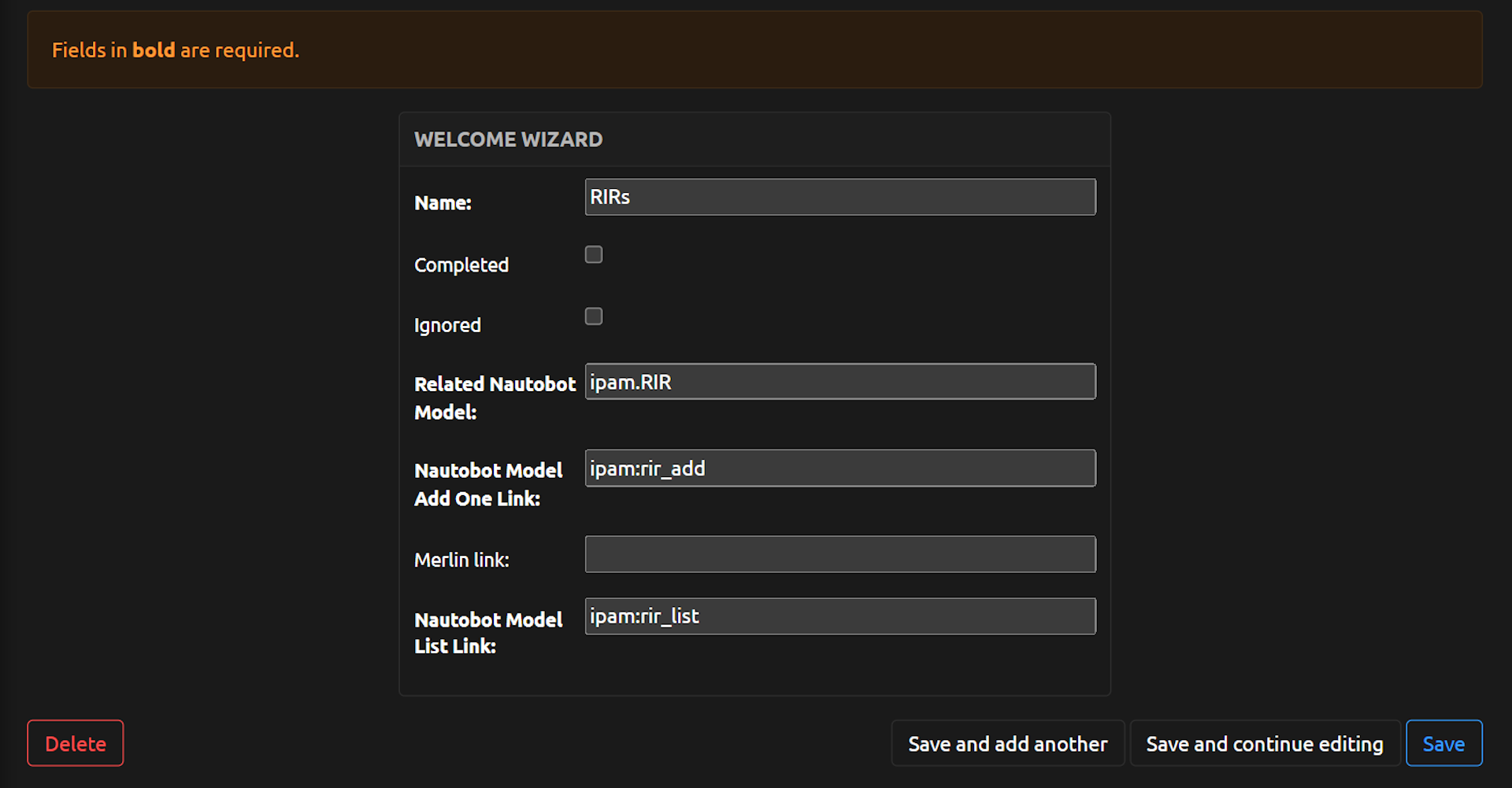The height and width of the screenshot is (788, 1512).
Task: Focus the Related Nautobot Model field
Action: pyautogui.click(x=839, y=382)
